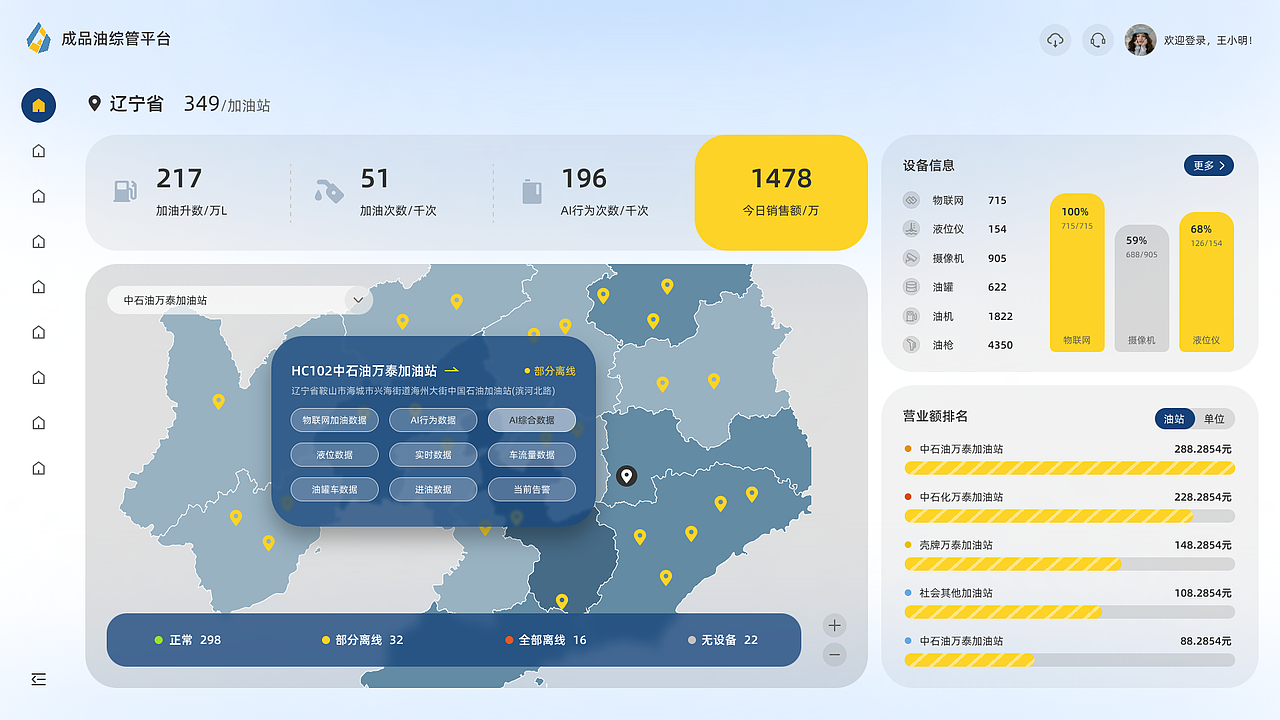
Task: Open 物联网加油数据 in station popup
Action: coord(335,420)
